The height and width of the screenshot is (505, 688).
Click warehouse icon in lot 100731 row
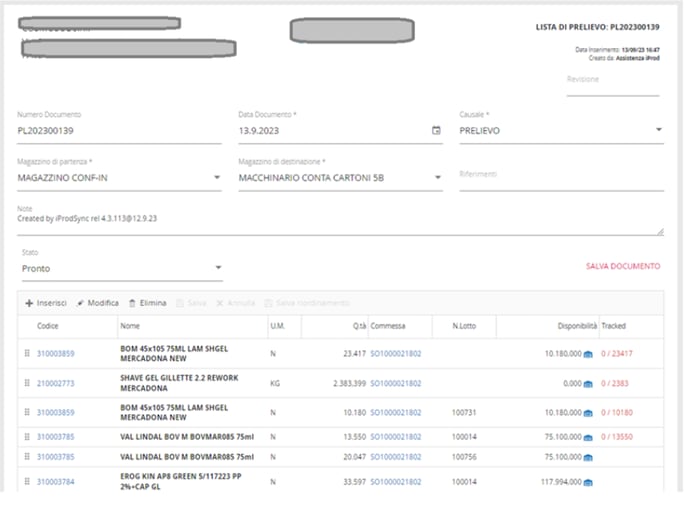coord(588,413)
